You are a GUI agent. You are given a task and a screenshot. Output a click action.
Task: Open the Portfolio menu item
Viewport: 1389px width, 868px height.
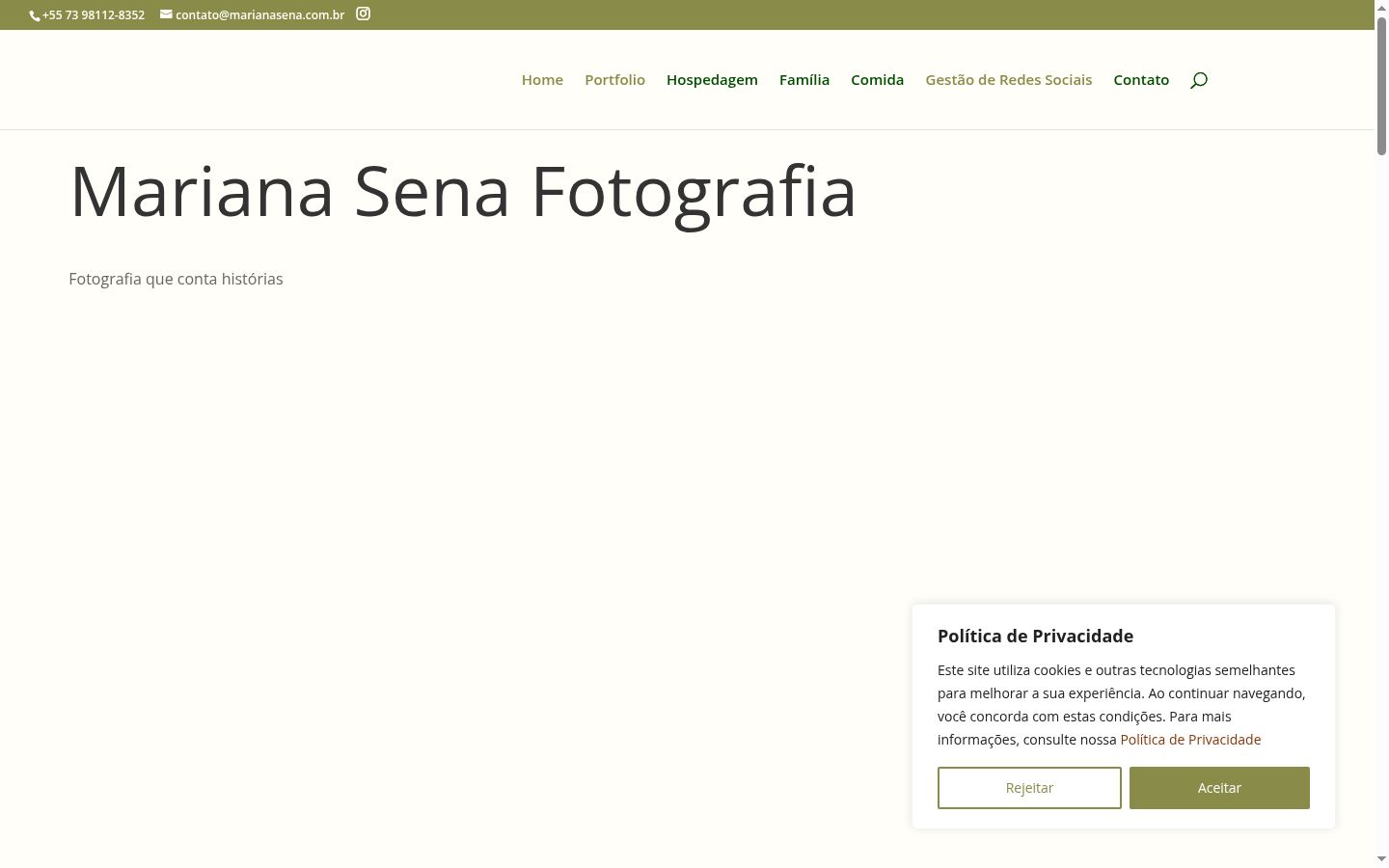coord(614,80)
